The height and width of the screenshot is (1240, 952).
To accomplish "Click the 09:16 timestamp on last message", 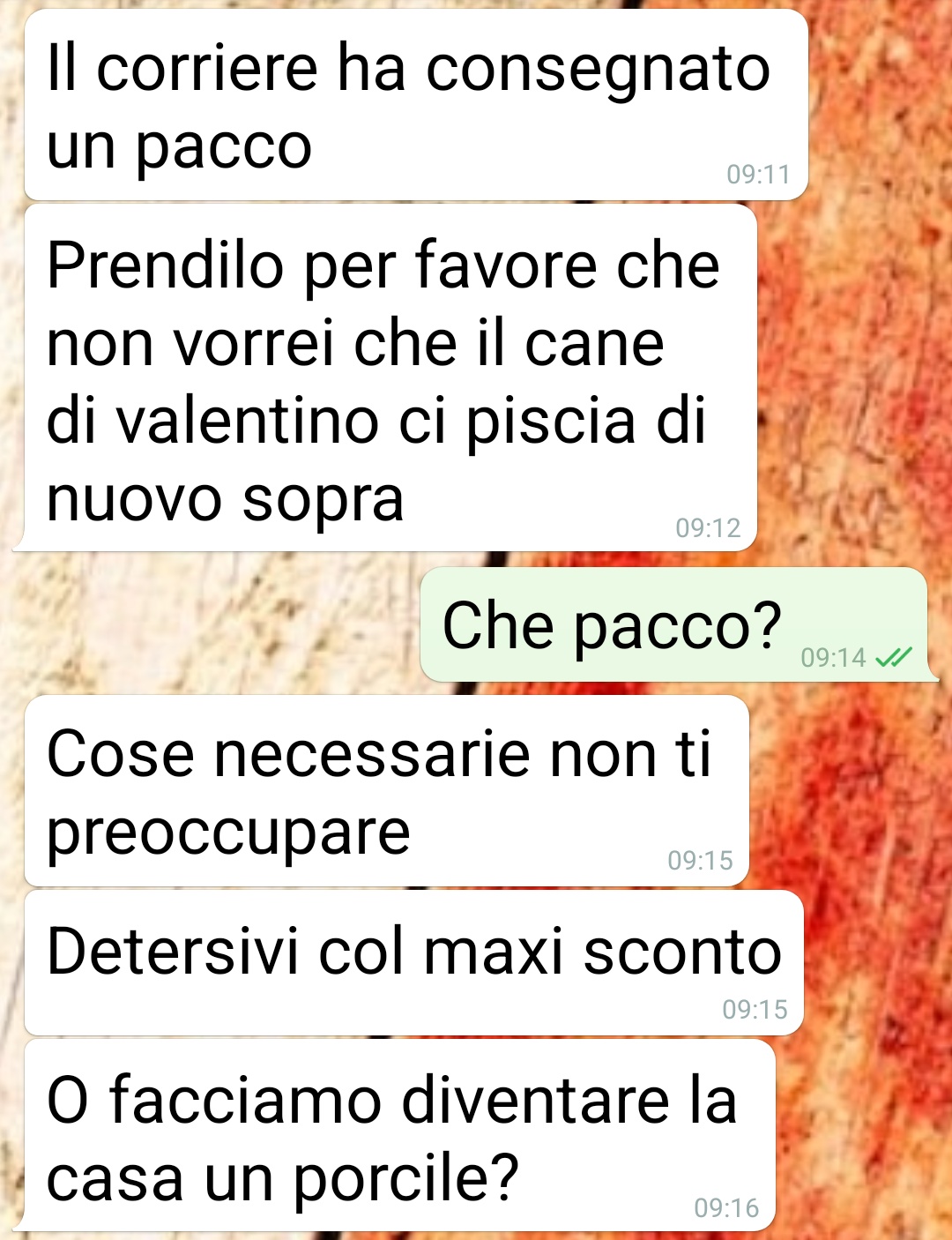I will [726, 1207].
